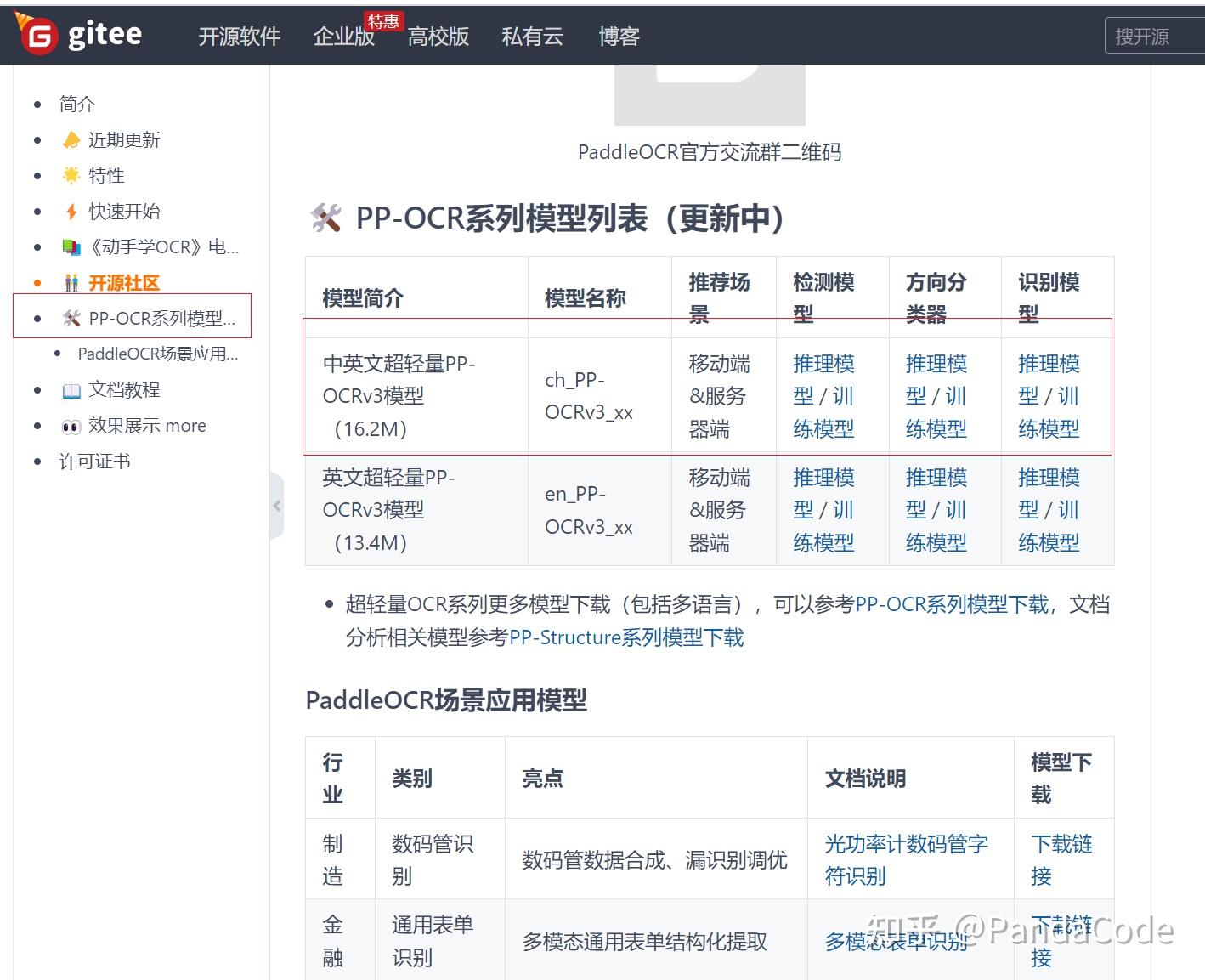Open the PP-Structure系列模型下载 link
The height and width of the screenshot is (980, 1205).
coord(625,637)
